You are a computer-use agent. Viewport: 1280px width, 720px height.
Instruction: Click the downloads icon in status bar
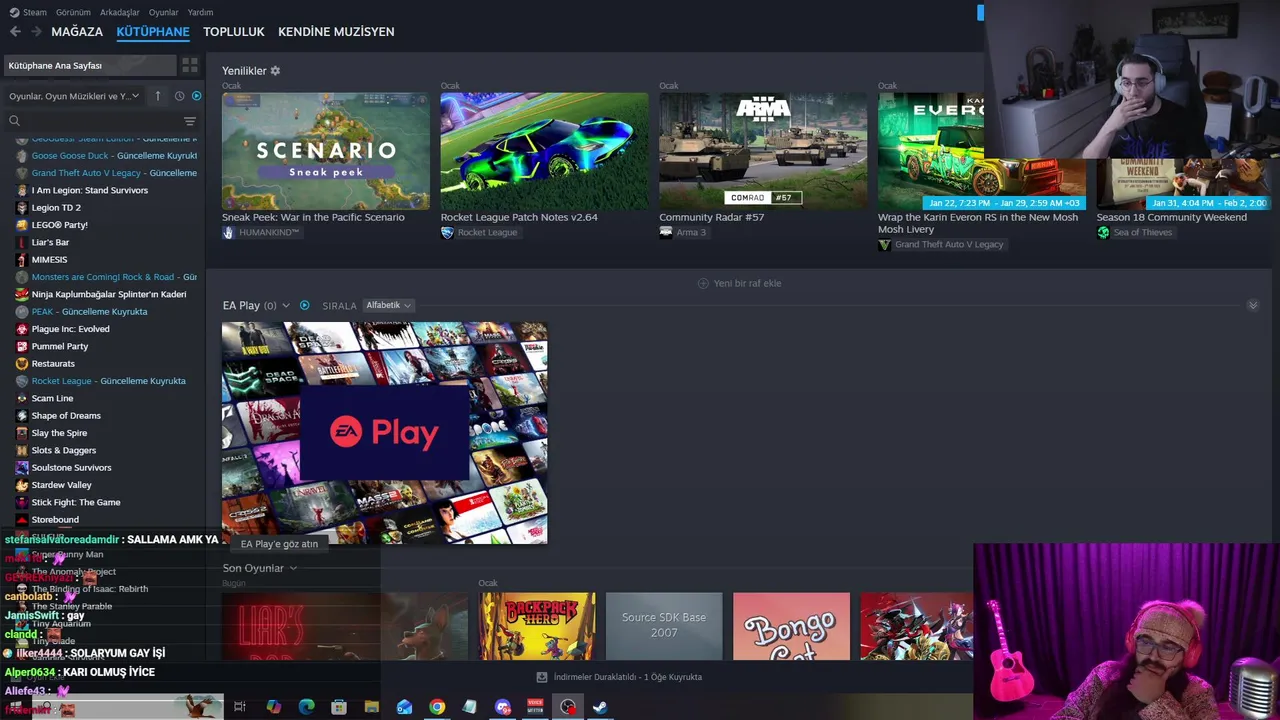[x=542, y=677]
